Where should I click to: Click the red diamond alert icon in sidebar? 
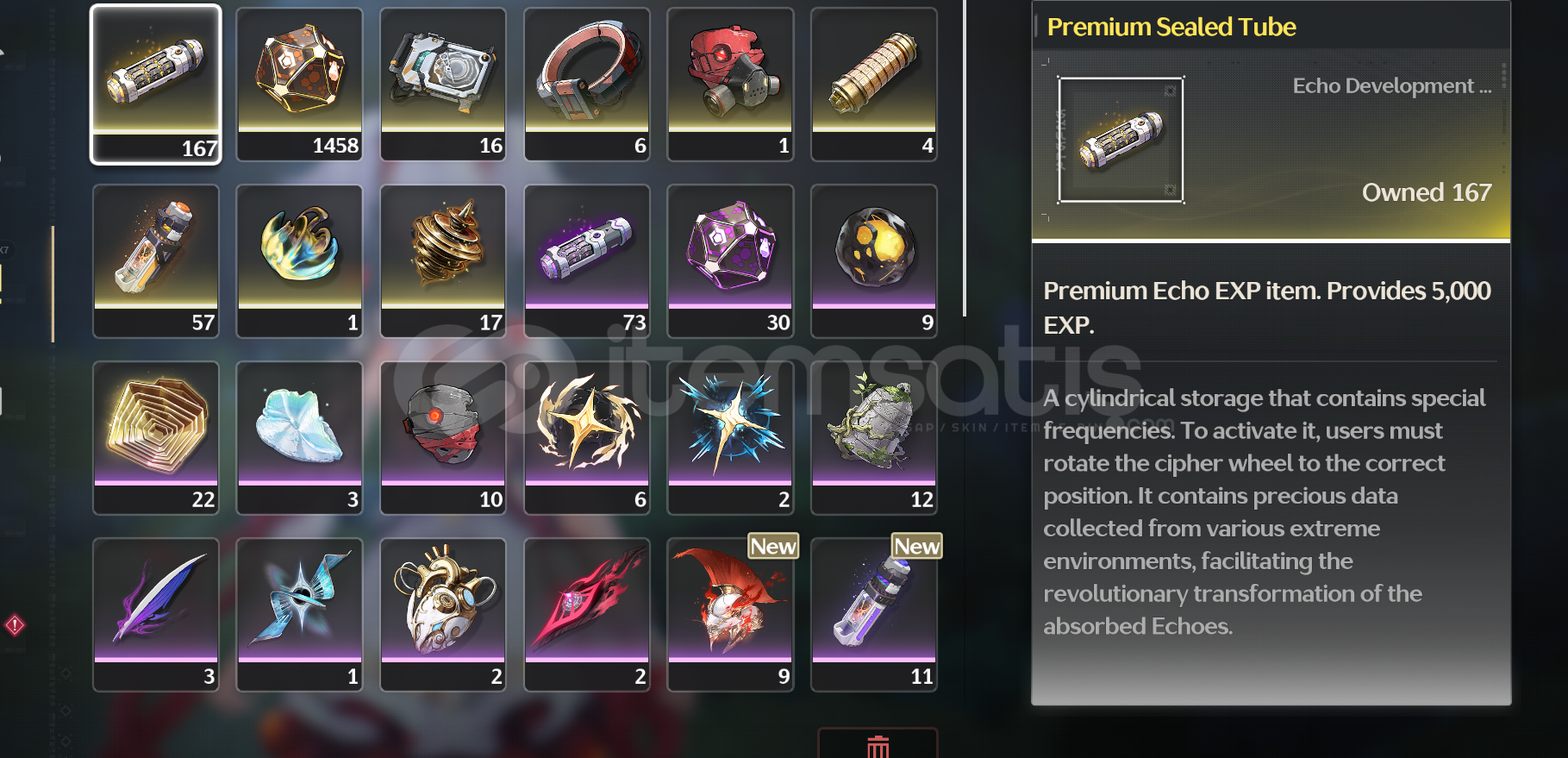pyautogui.click(x=15, y=625)
